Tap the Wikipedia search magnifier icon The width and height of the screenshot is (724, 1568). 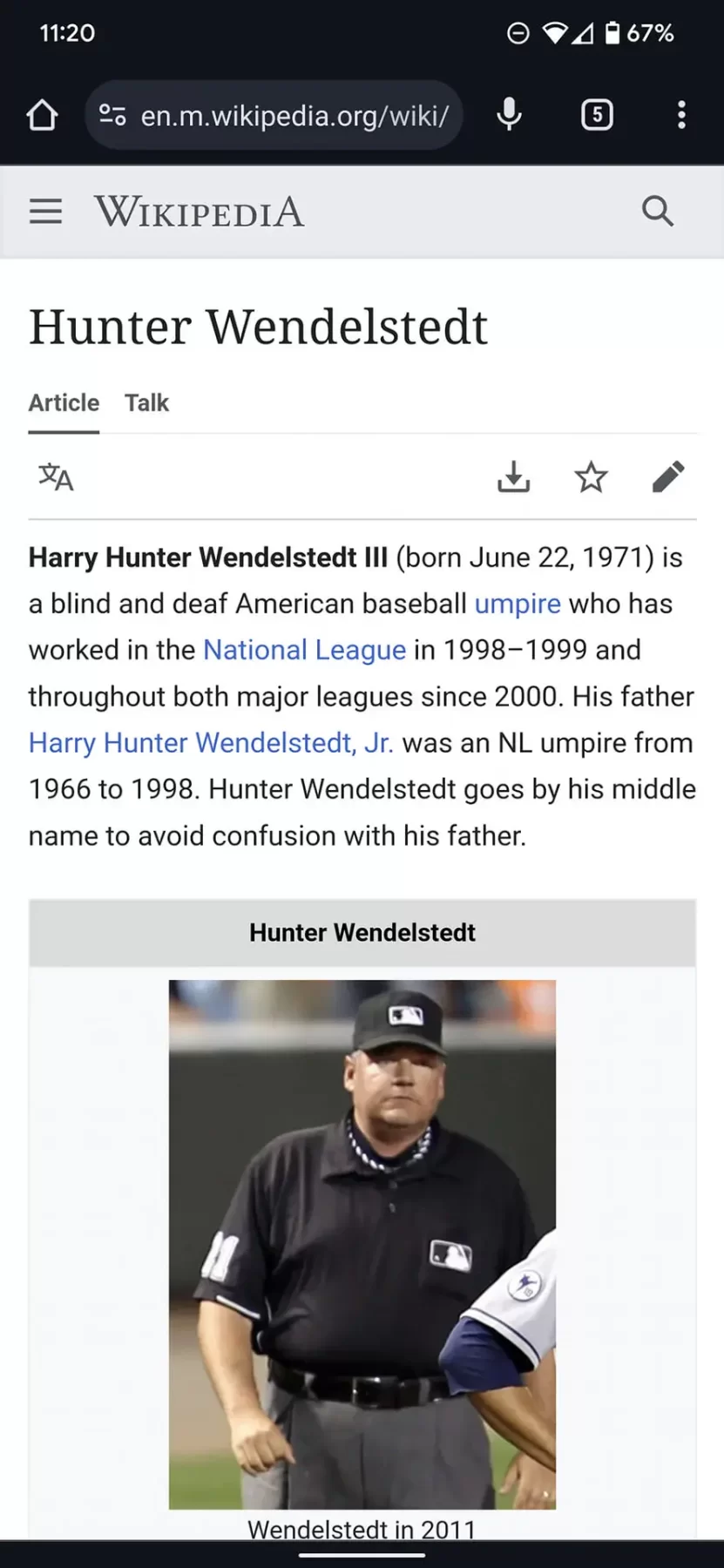click(x=658, y=212)
